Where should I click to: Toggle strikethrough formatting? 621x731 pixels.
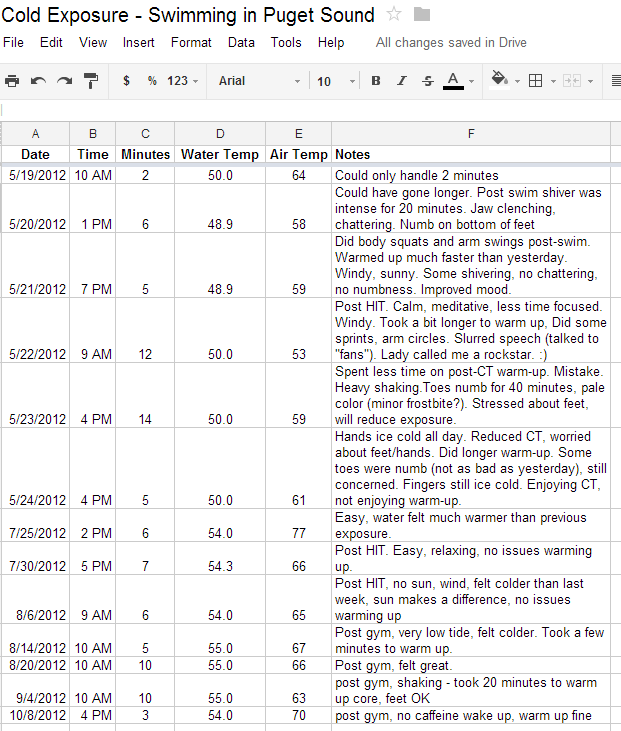pyautogui.click(x=428, y=81)
